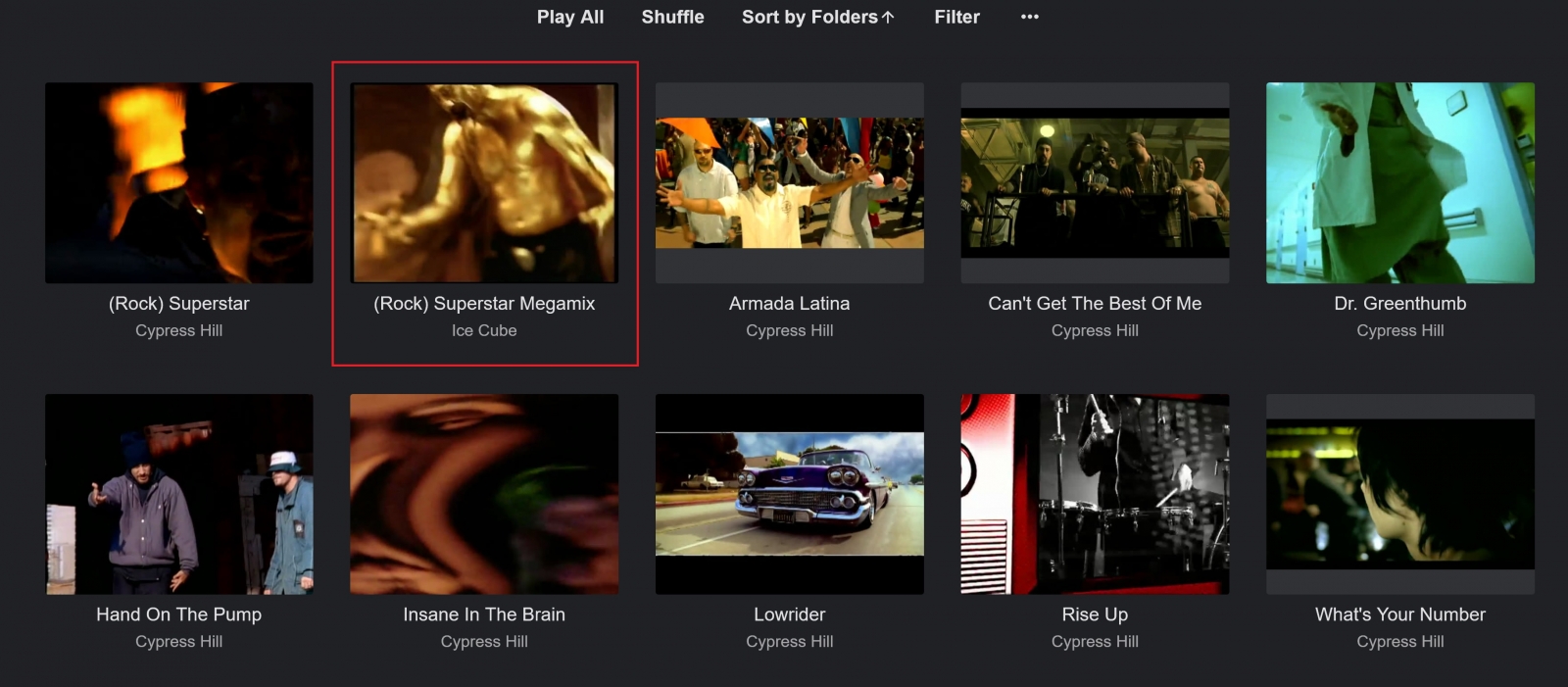Open the What's Your Number thumbnail
The width and height of the screenshot is (1568, 687).
[x=1400, y=494]
